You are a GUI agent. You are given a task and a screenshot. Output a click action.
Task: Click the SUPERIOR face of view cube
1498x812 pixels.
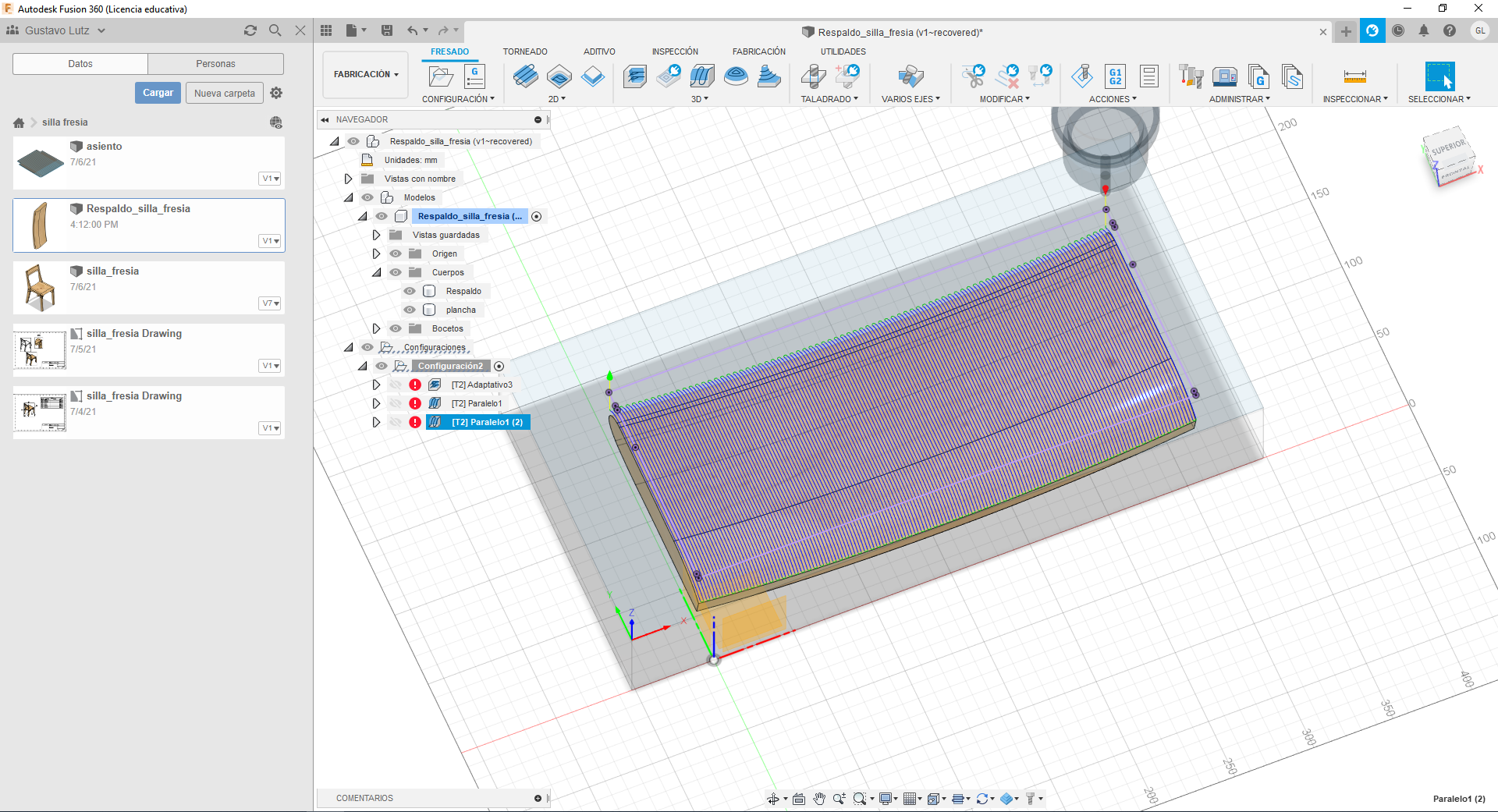tap(1449, 148)
